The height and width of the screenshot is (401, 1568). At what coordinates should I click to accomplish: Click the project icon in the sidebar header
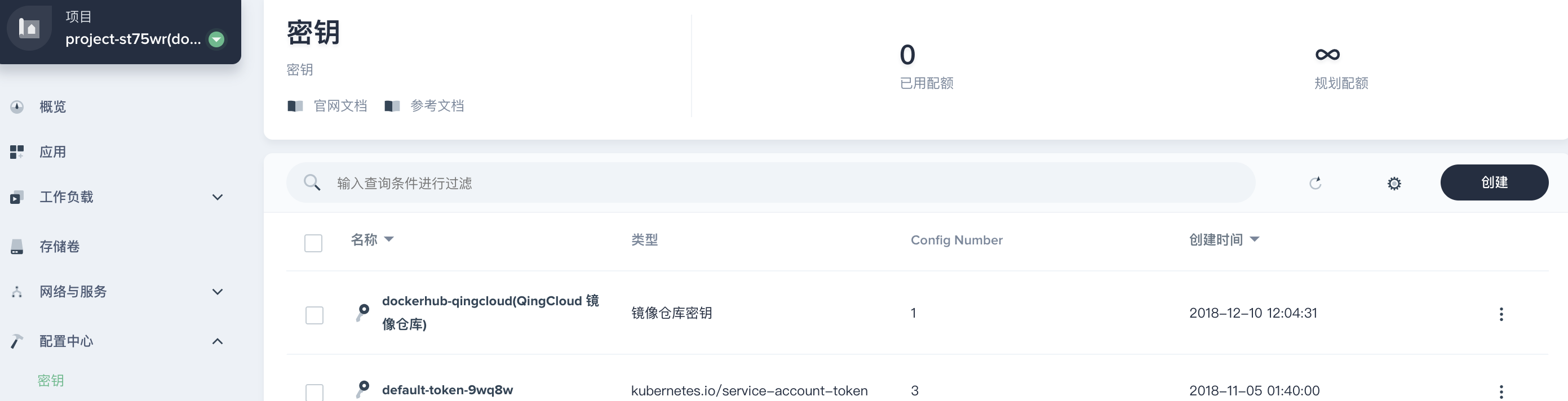click(x=29, y=28)
